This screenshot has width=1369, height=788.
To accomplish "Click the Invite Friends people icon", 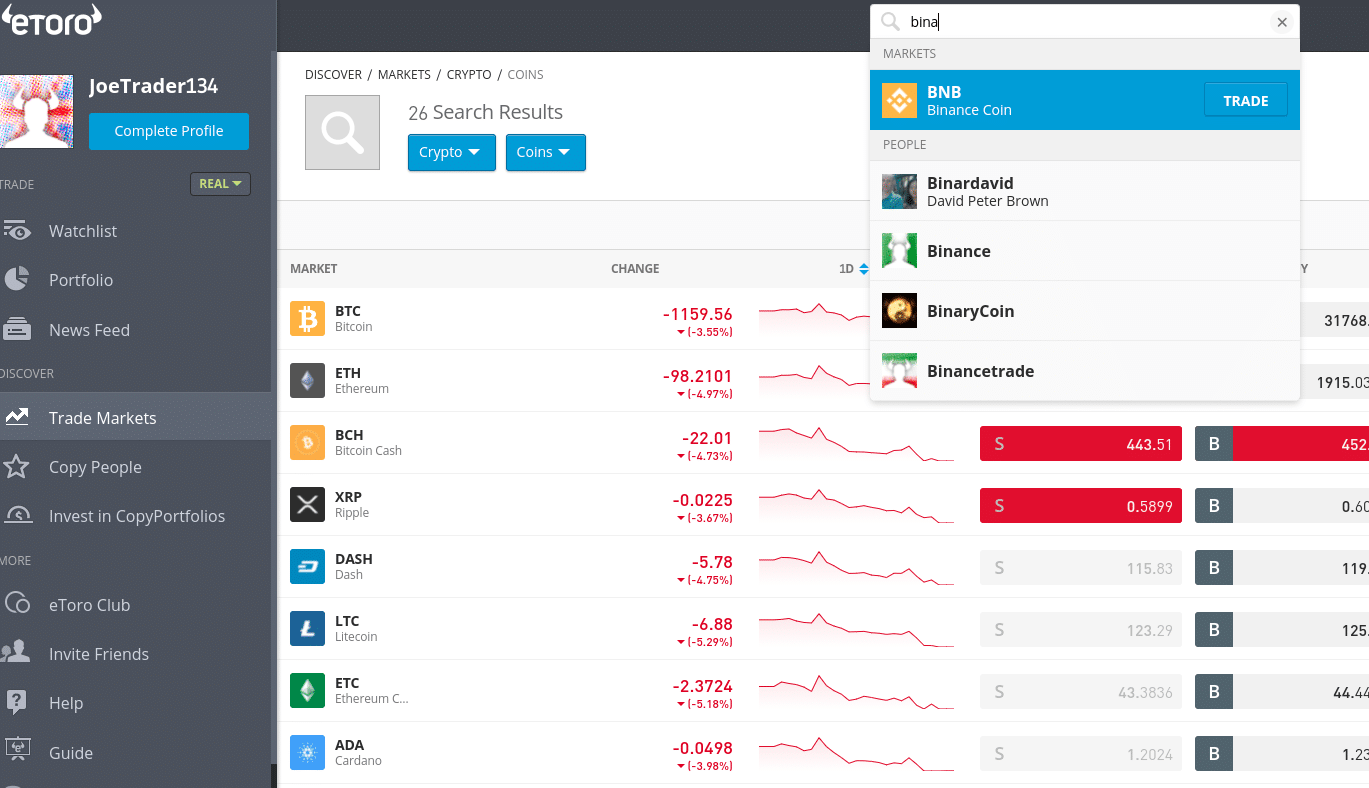I will [x=15, y=653].
